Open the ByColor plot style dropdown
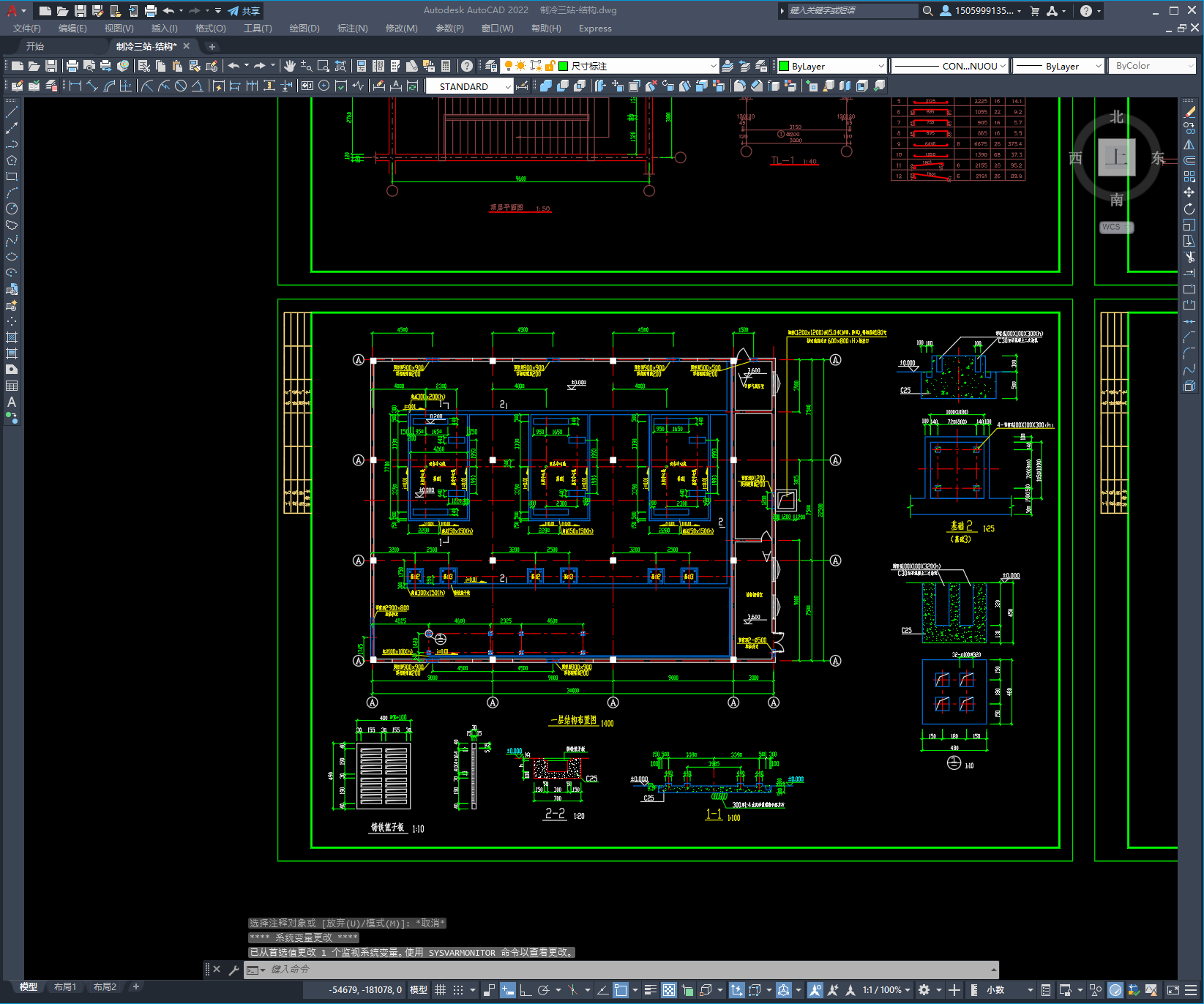The height and width of the screenshot is (1004, 1204). [1153, 66]
